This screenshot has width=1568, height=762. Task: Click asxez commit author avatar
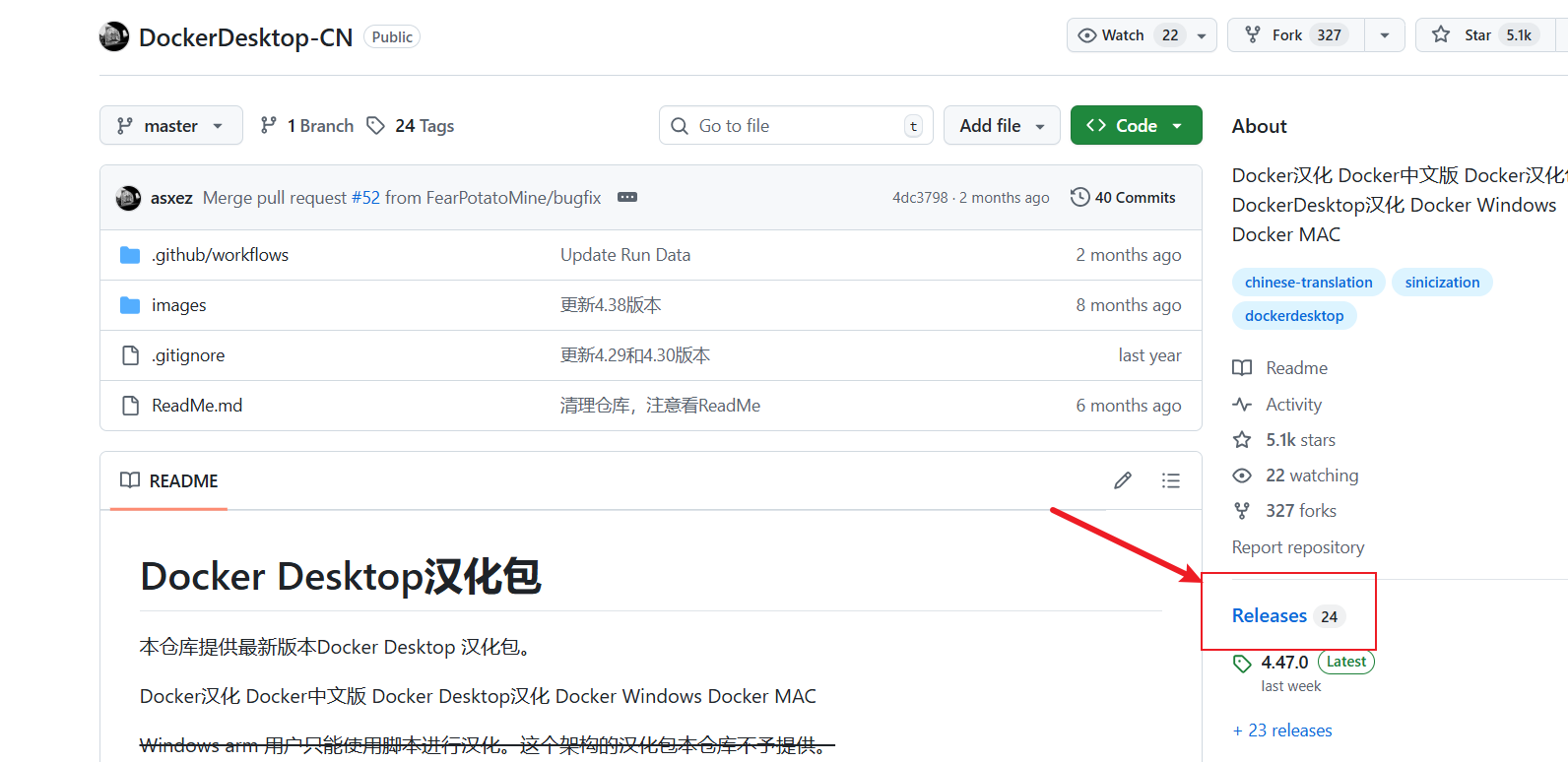coord(128,198)
